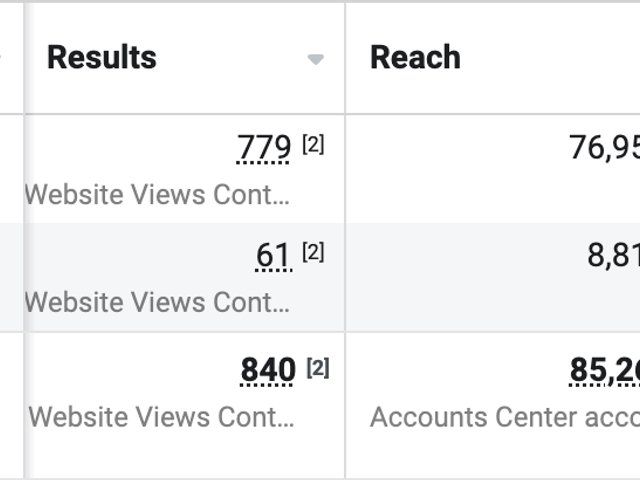Click the Reach column header
640x480 pixels.
click(x=415, y=58)
